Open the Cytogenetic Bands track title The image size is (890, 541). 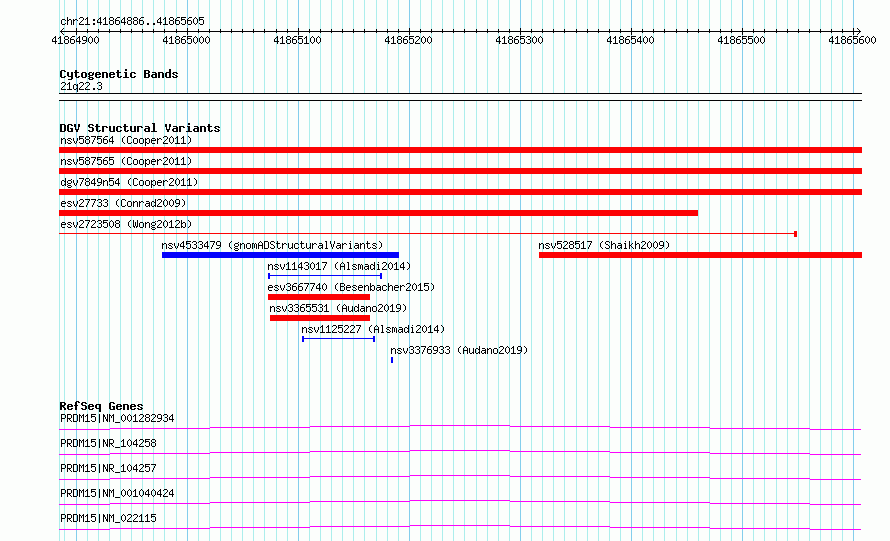(119, 74)
